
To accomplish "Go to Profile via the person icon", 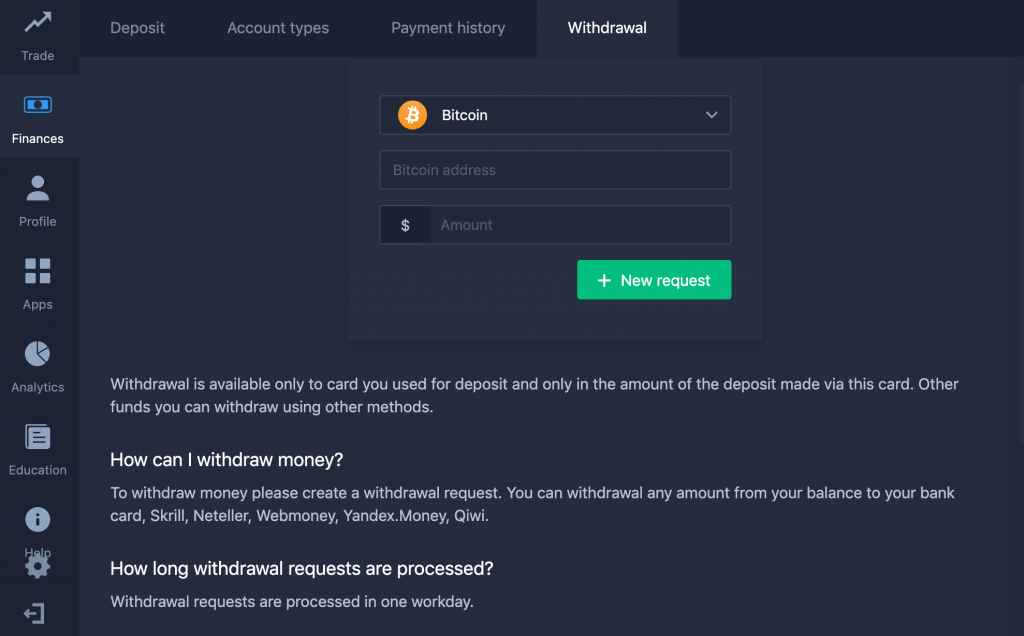I will click(38, 188).
